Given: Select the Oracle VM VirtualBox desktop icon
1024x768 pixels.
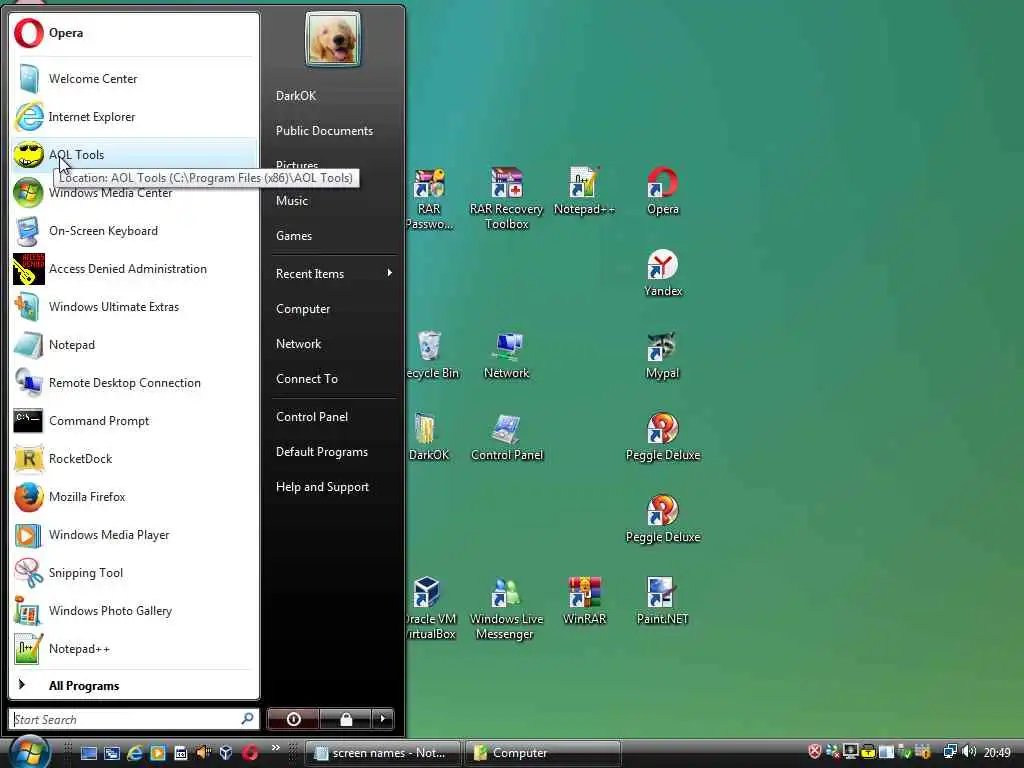Looking at the screenshot, I should point(430,608).
